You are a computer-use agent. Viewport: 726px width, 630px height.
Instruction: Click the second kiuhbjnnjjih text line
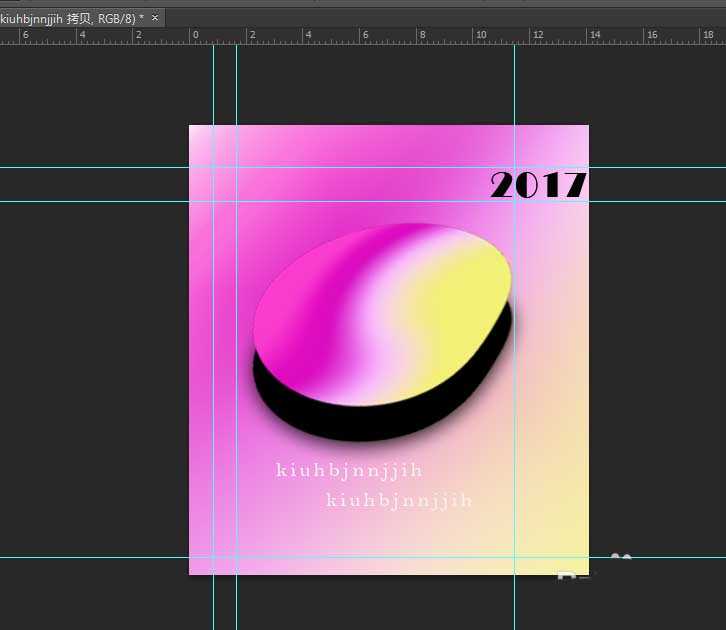pyautogui.click(x=399, y=500)
